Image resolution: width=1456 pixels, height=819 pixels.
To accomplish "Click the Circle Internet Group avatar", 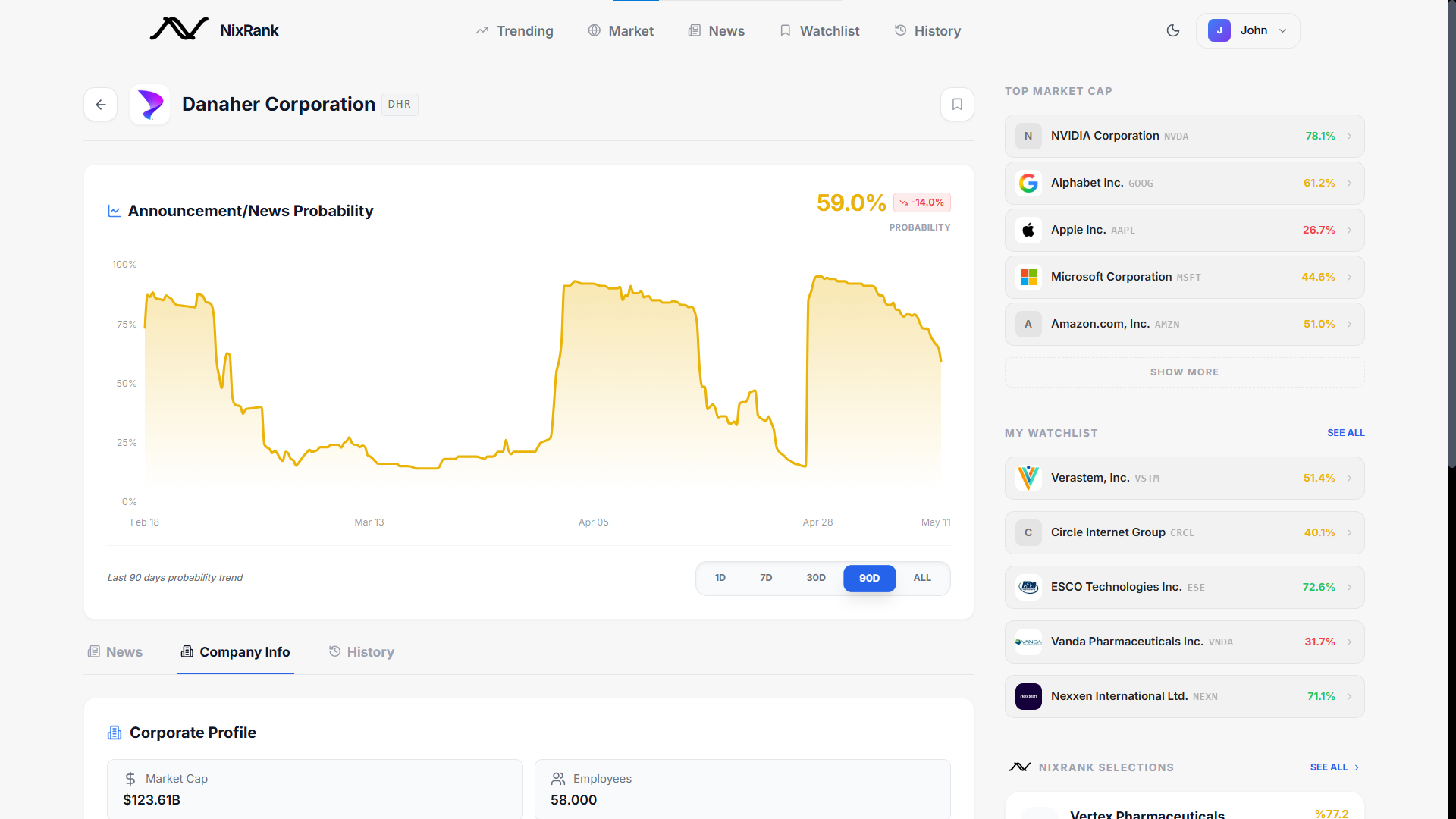I will (1028, 532).
